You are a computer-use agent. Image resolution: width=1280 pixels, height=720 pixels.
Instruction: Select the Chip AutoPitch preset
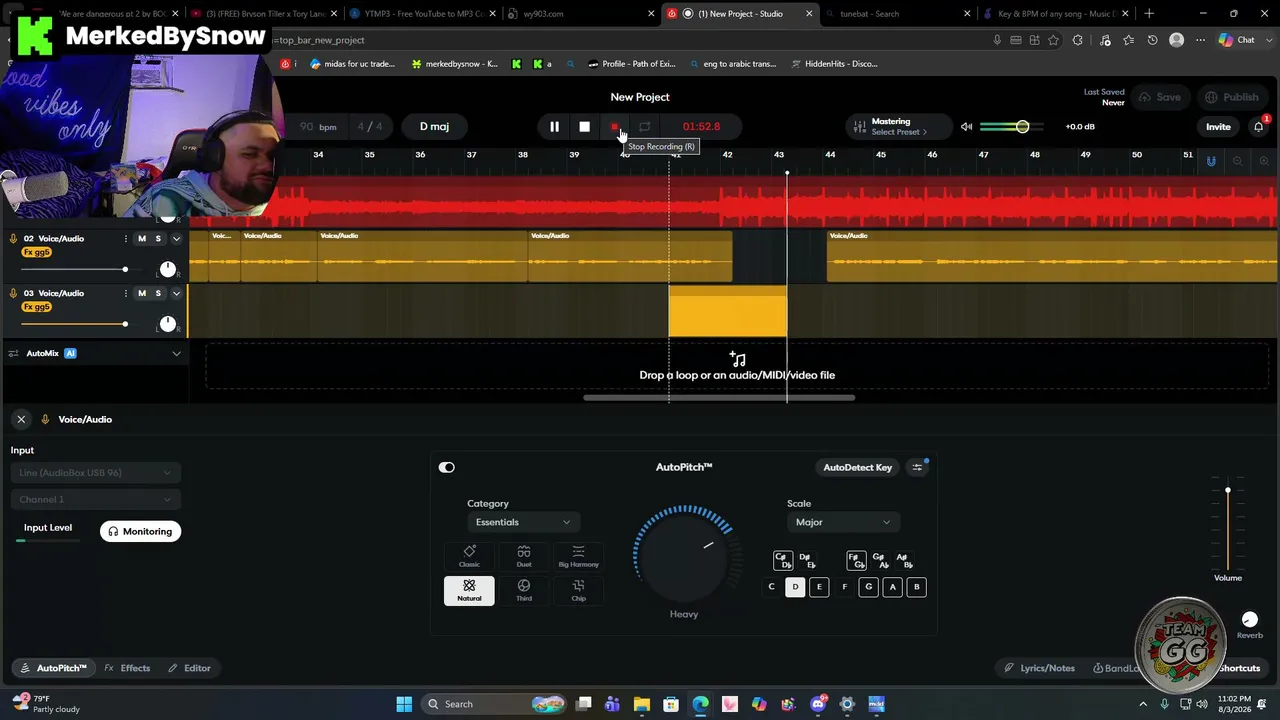[578, 590]
